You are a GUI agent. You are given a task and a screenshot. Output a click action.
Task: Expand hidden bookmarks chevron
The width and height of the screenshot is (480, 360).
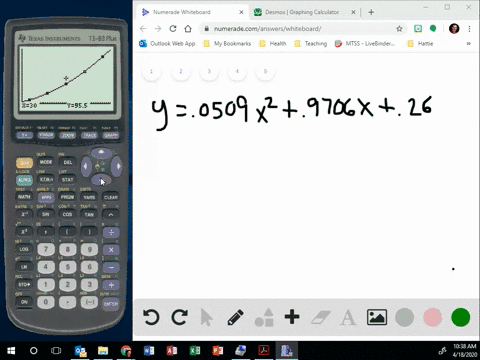pos(469,43)
